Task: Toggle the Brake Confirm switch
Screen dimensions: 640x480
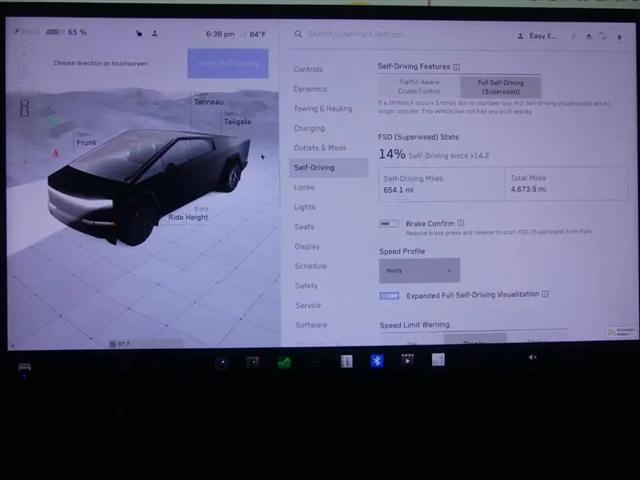Action: [389, 224]
